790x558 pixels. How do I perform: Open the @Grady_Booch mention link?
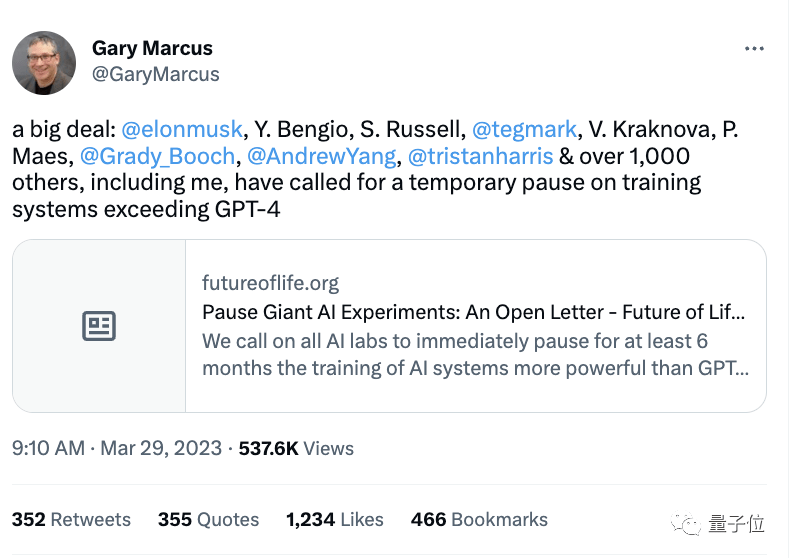(157, 156)
